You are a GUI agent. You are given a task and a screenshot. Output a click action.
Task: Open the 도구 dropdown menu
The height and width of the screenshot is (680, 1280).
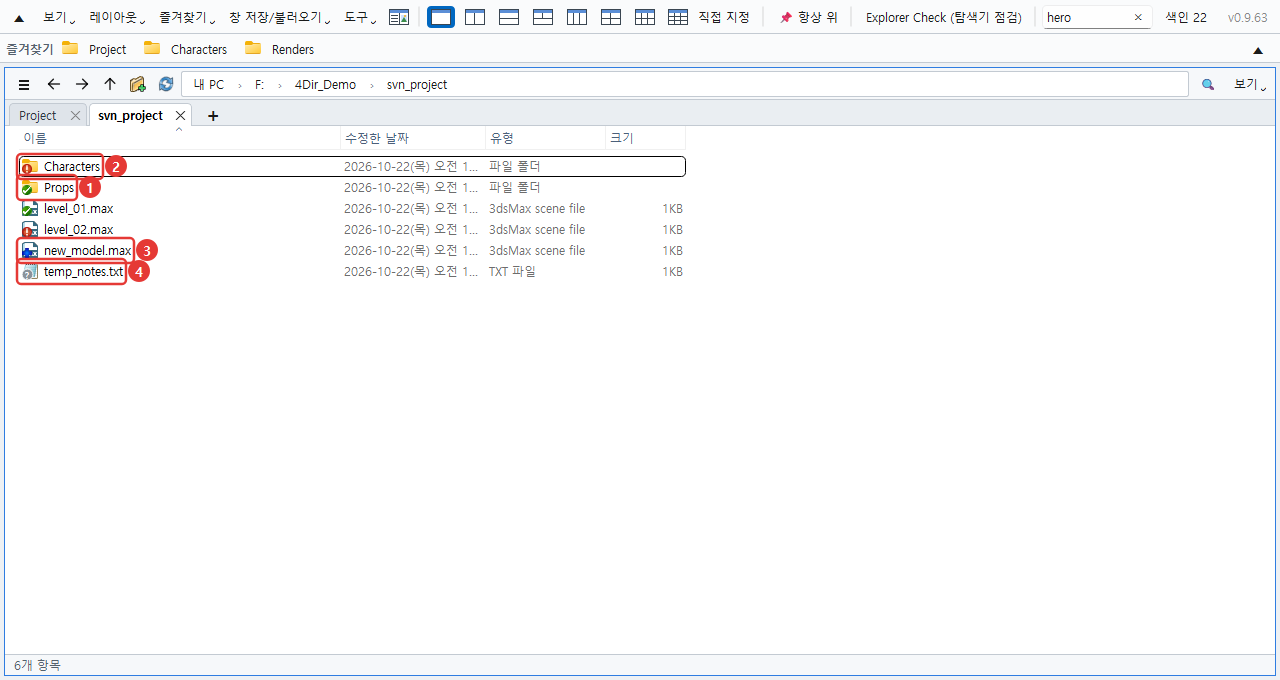click(361, 17)
